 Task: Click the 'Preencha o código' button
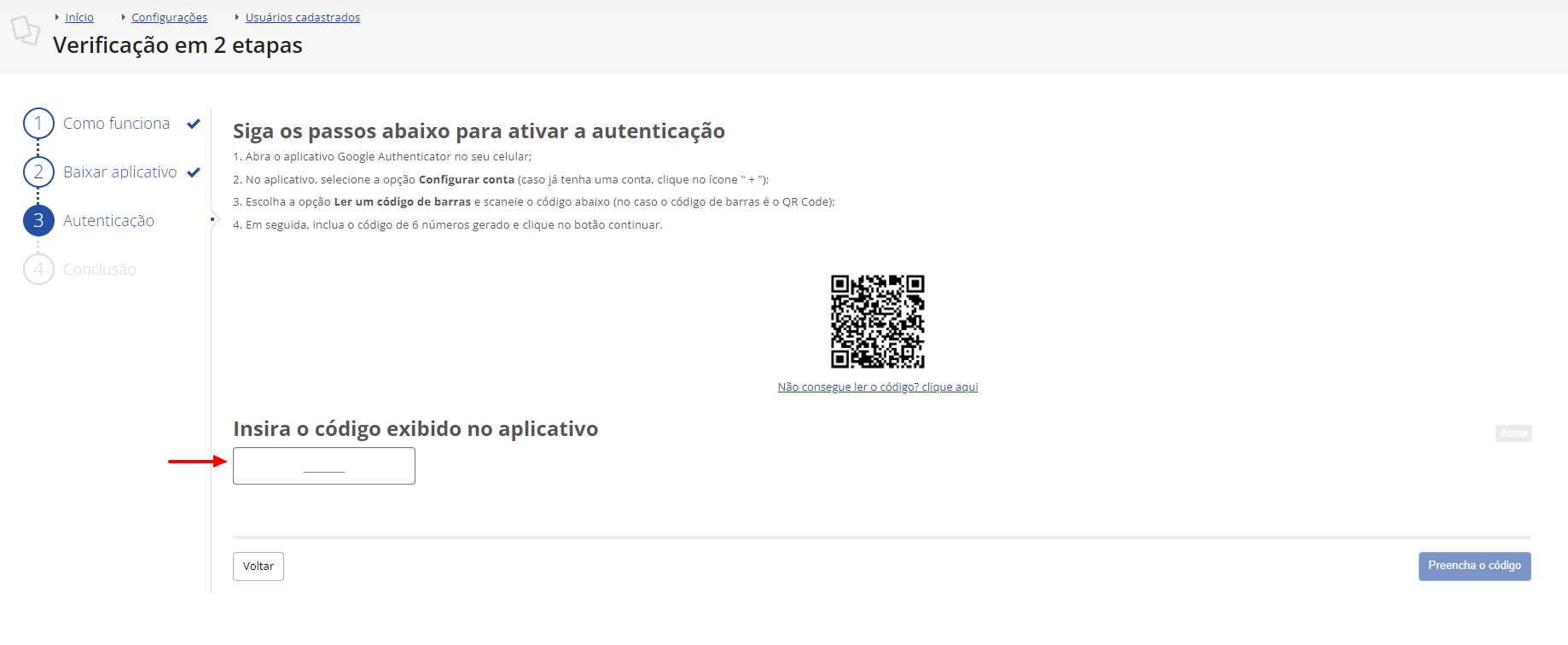click(x=1474, y=567)
